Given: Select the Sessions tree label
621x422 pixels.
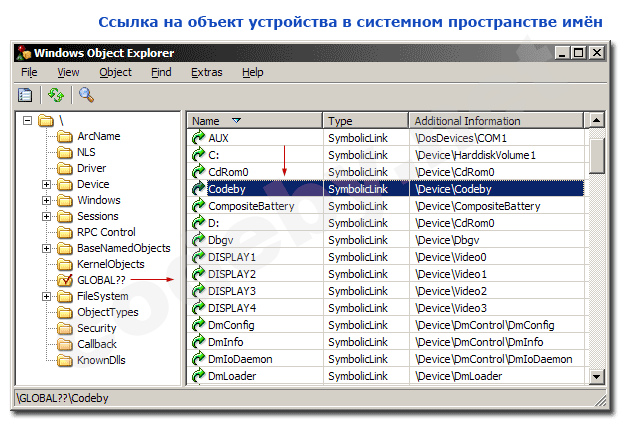Looking at the screenshot, I should pos(98,216).
